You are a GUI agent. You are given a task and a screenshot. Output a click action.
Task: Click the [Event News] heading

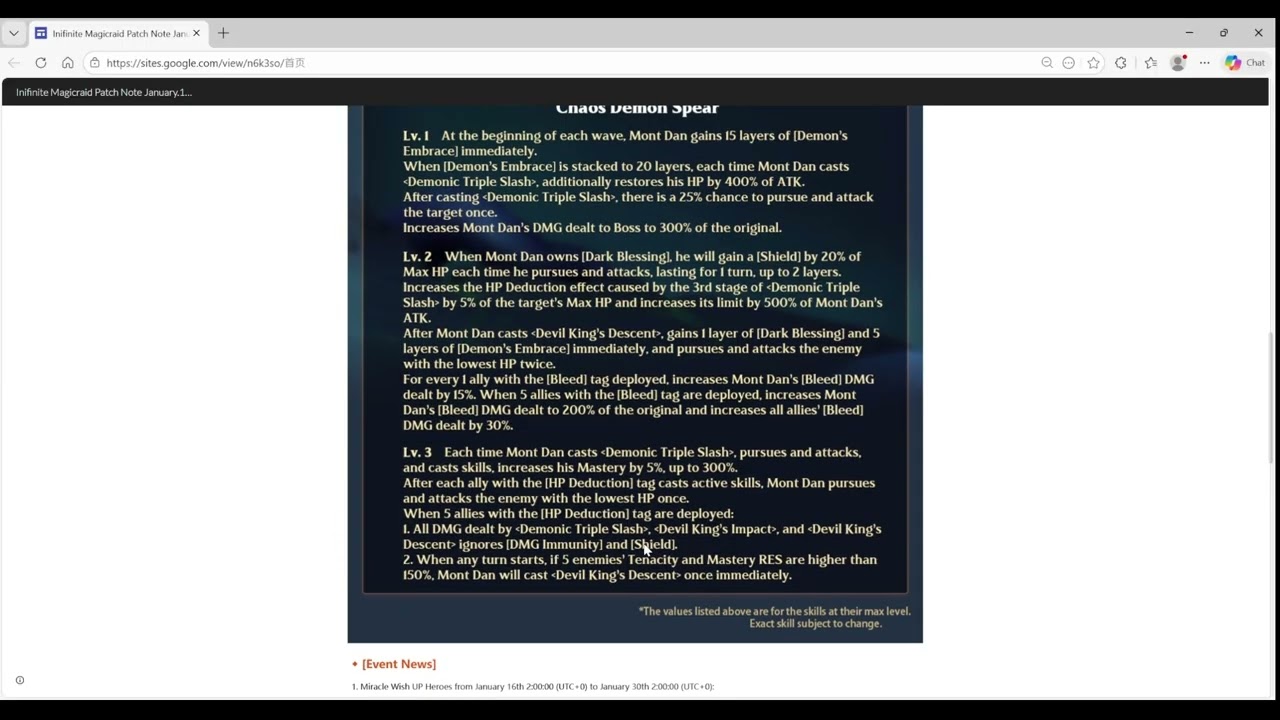point(399,664)
